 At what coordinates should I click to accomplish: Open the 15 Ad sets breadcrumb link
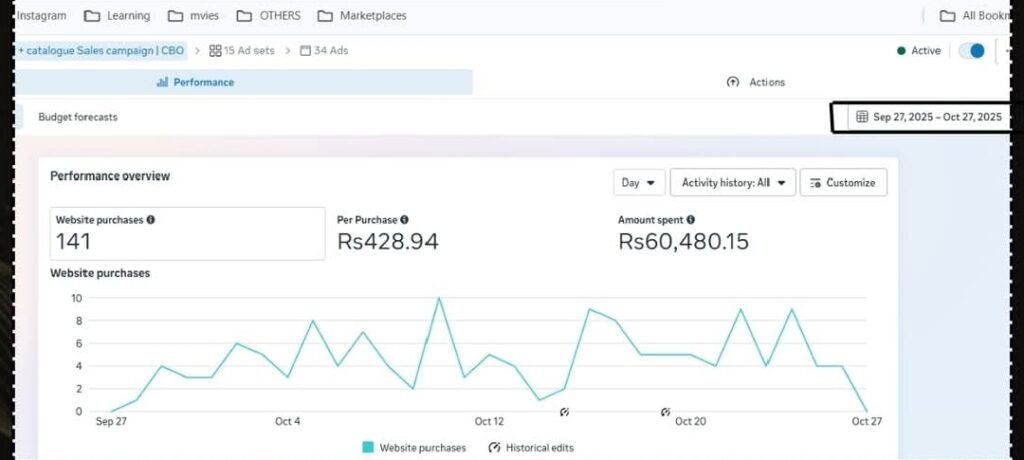(x=241, y=50)
